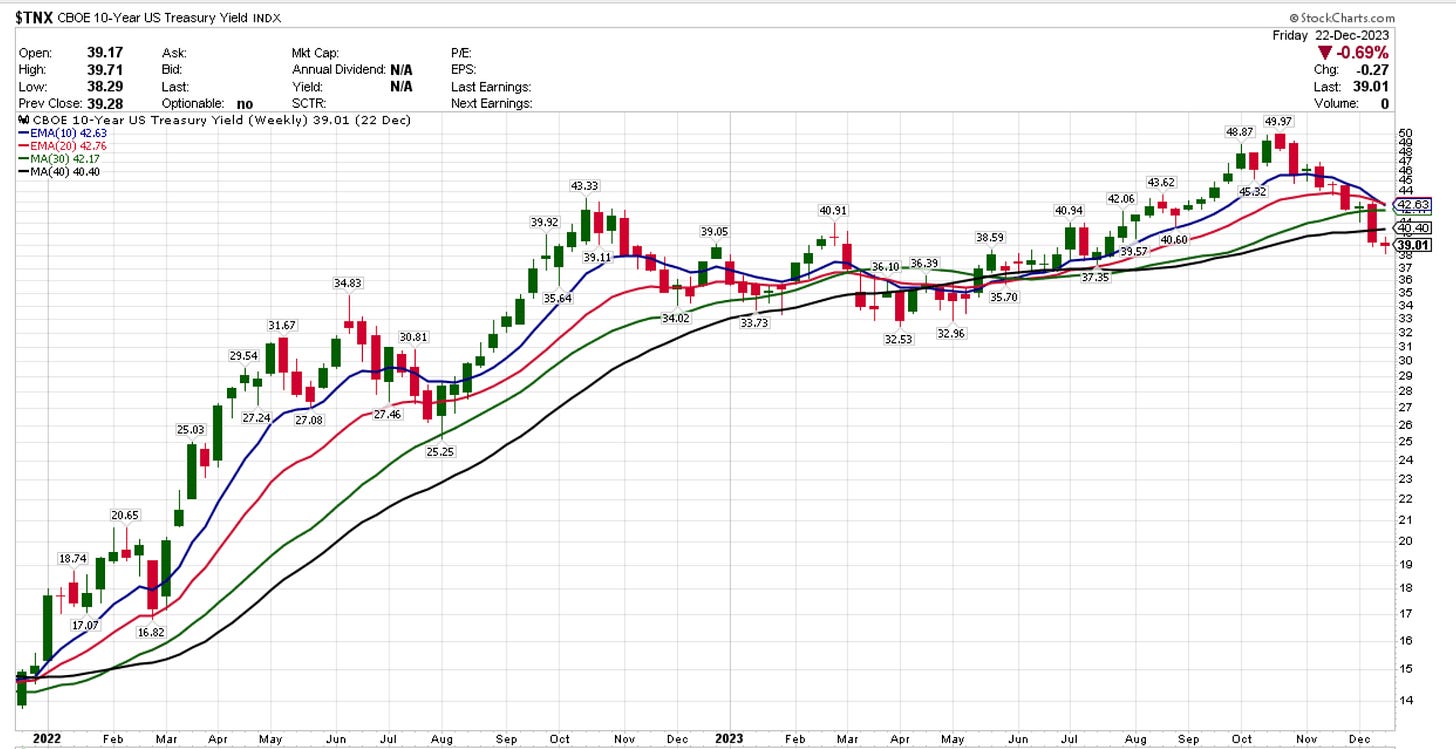
Task: Click the 48.87 price label
Action: (x=1242, y=132)
